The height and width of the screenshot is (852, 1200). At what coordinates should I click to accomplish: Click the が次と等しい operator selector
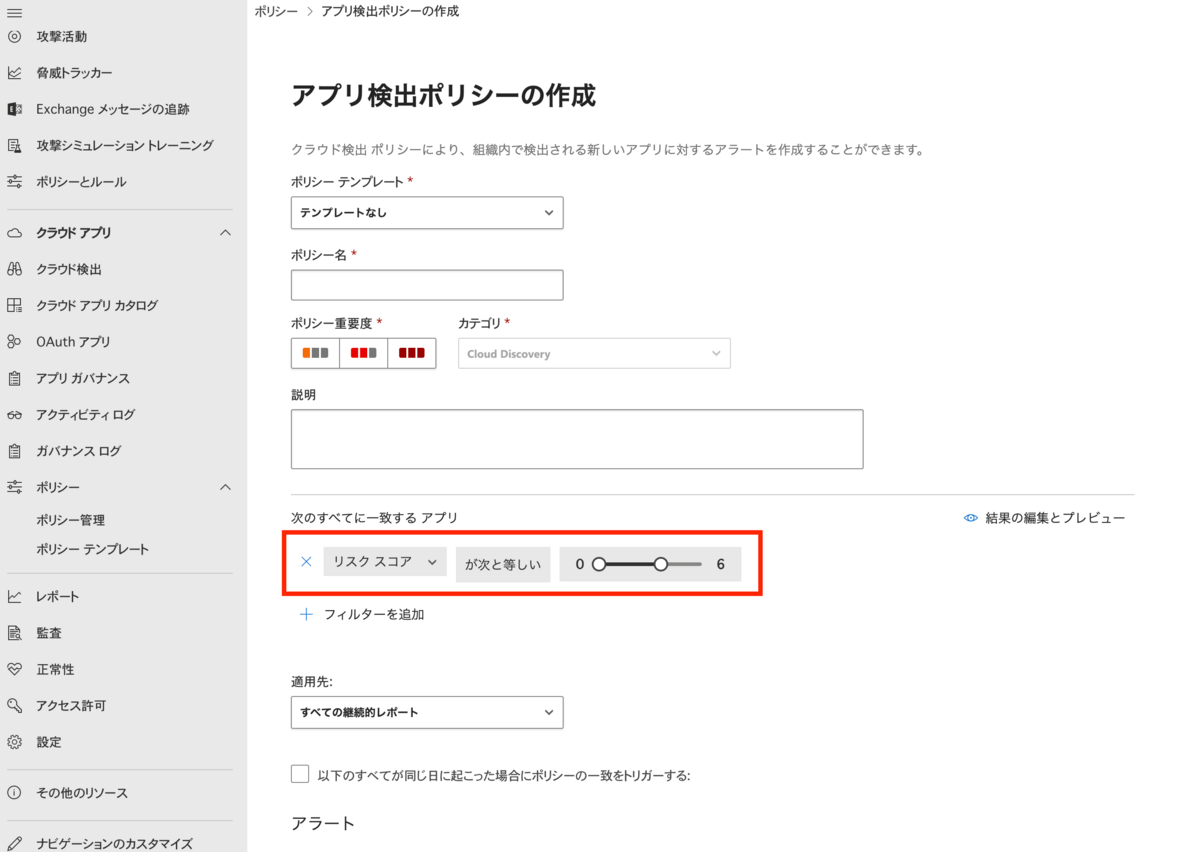[503, 564]
